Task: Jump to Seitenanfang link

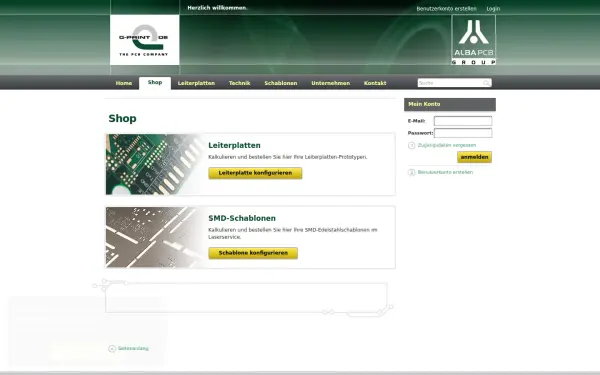Action: pyautogui.click(x=133, y=349)
